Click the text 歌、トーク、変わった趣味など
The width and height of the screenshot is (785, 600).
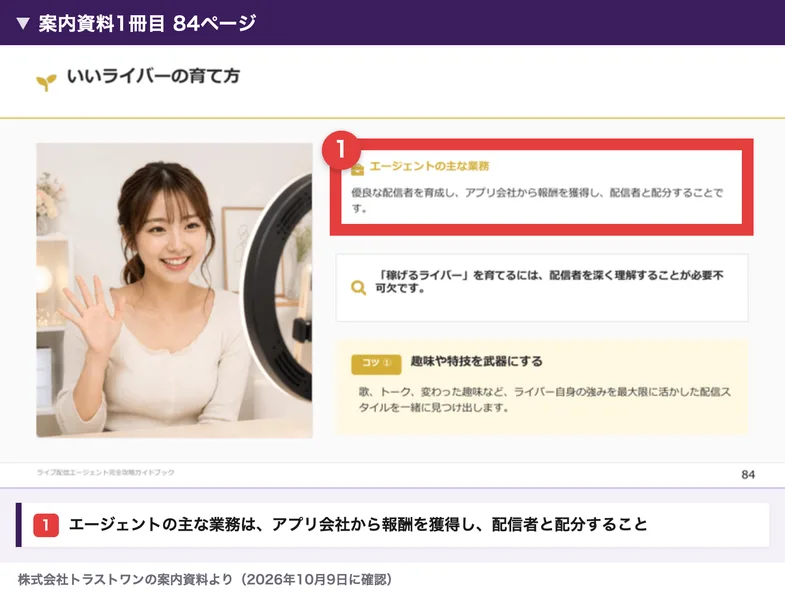(x=432, y=392)
